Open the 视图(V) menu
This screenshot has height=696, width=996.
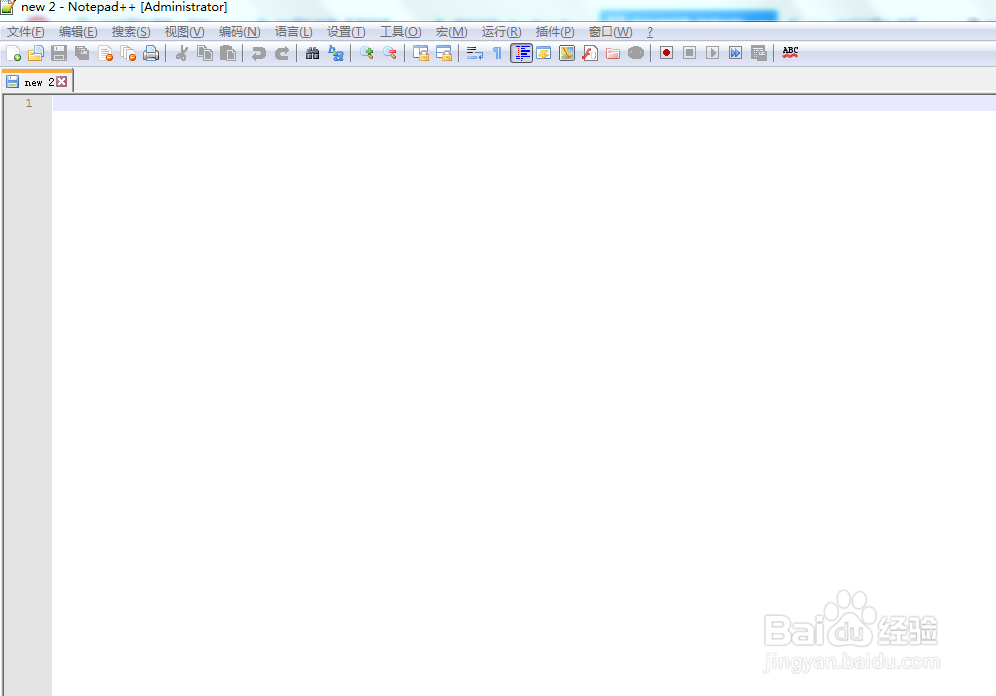[x=184, y=32]
